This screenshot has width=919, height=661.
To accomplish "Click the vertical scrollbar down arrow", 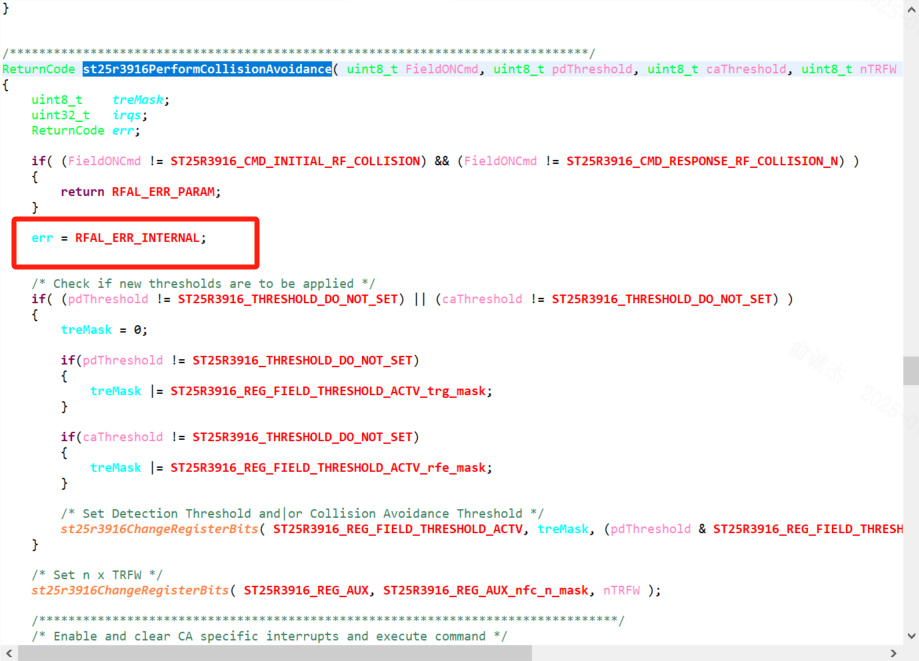I will click(x=911, y=636).
